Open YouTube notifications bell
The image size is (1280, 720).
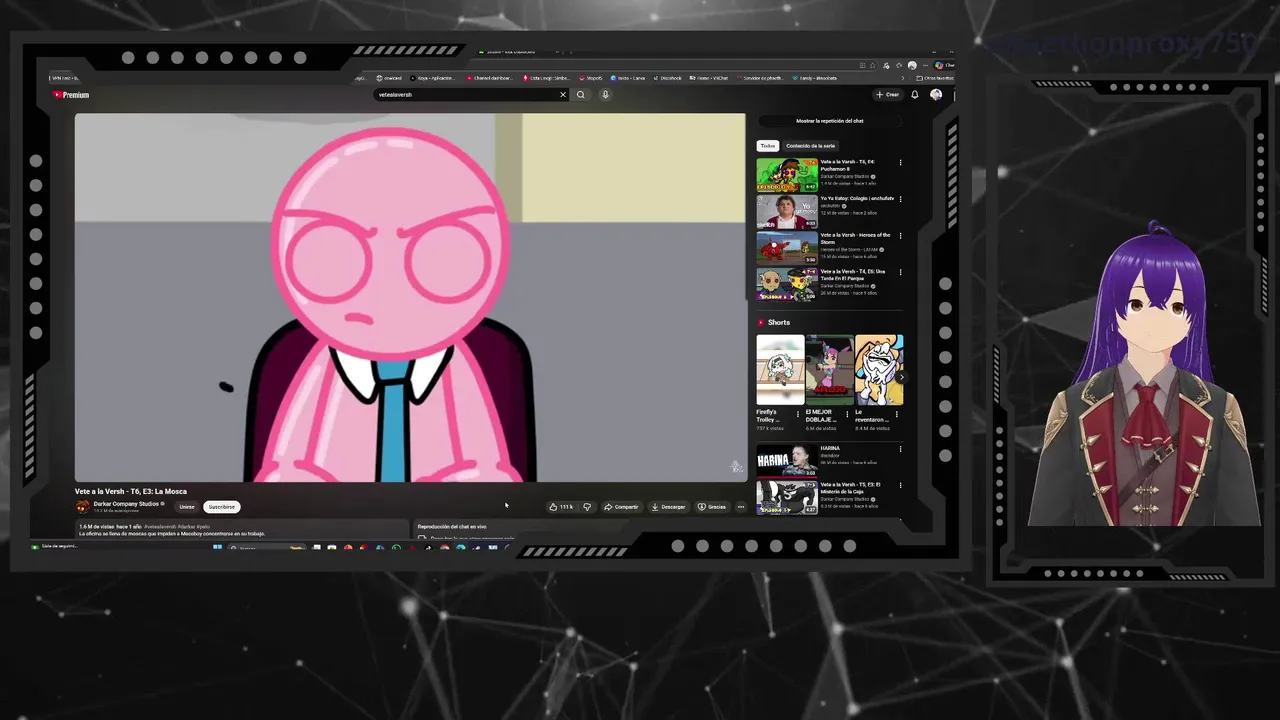[x=914, y=95]
